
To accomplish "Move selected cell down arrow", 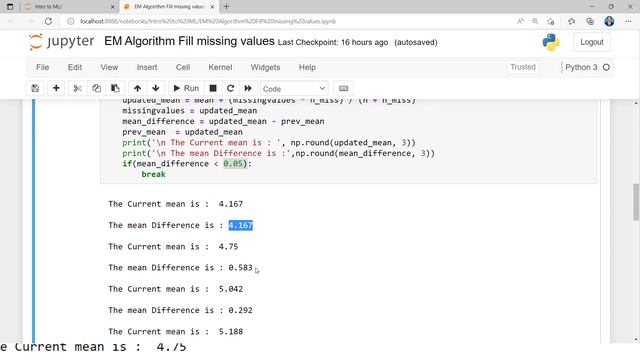I will coord(156,88).
